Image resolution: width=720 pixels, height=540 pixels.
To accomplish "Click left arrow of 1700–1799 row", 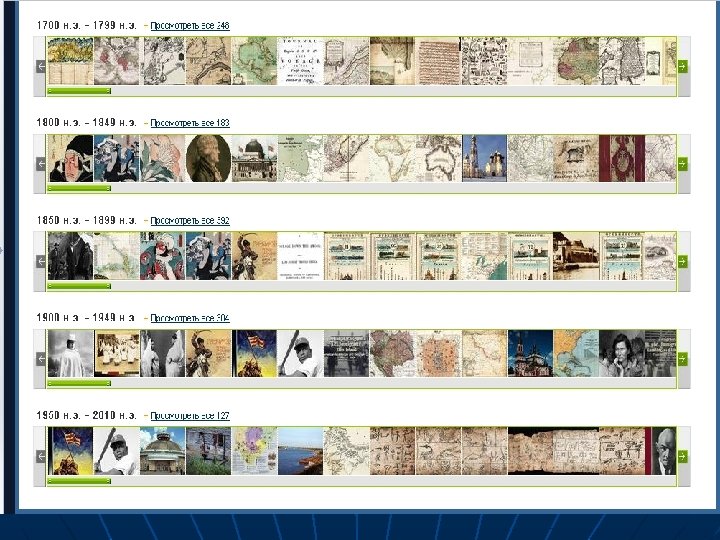I will click(x=41, y=67).
